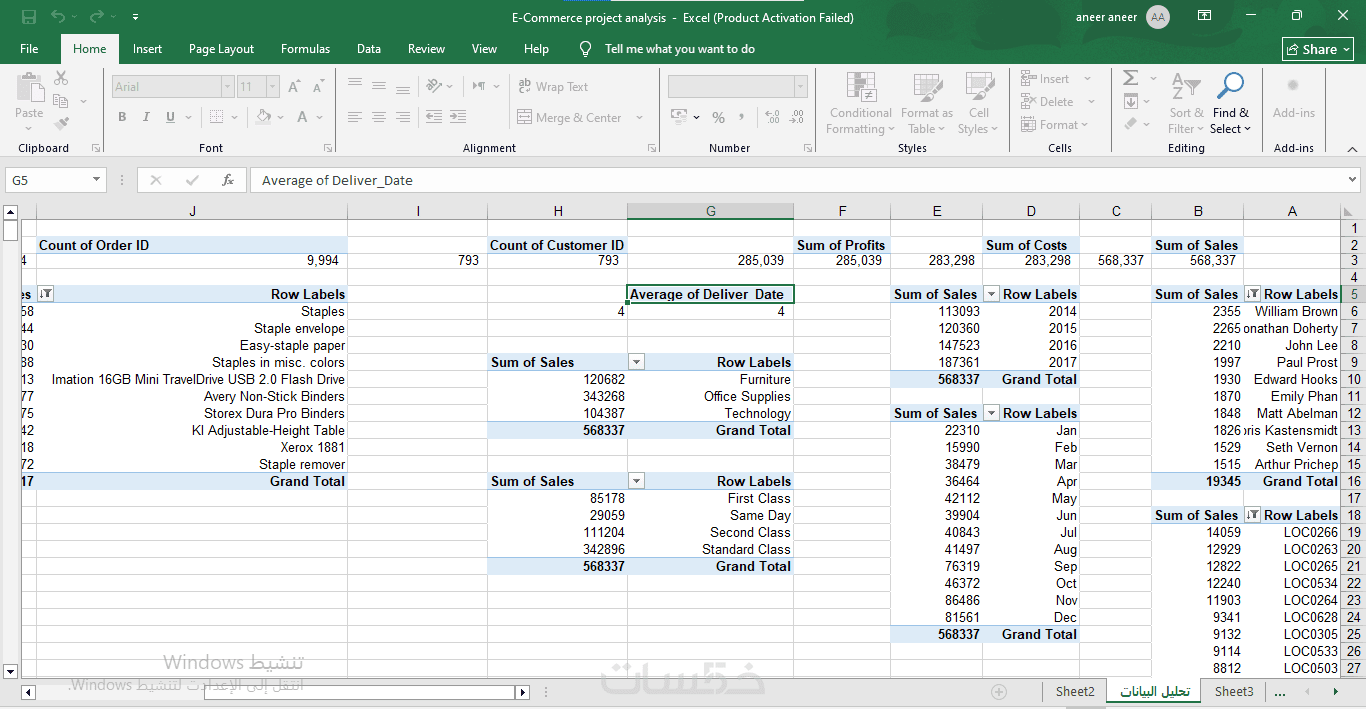Switch to the Insert ribbon tab
The height and width of the screenshot is (709, 1366).
[147, 49]
